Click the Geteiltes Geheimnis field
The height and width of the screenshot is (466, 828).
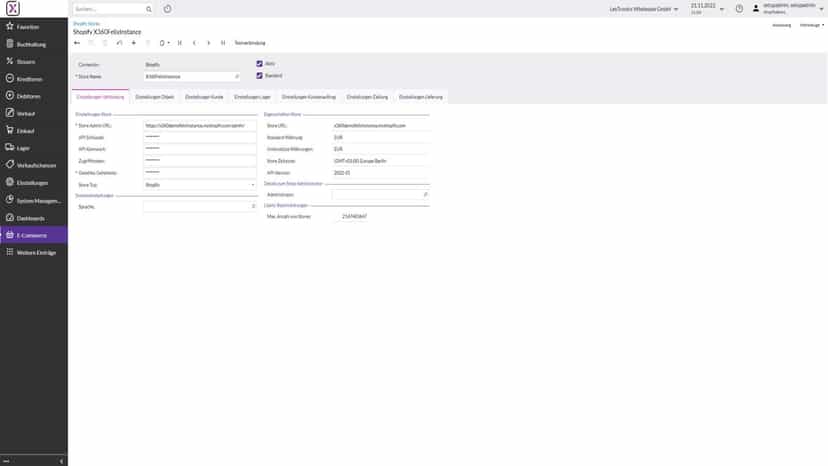(x=200, y=173)
